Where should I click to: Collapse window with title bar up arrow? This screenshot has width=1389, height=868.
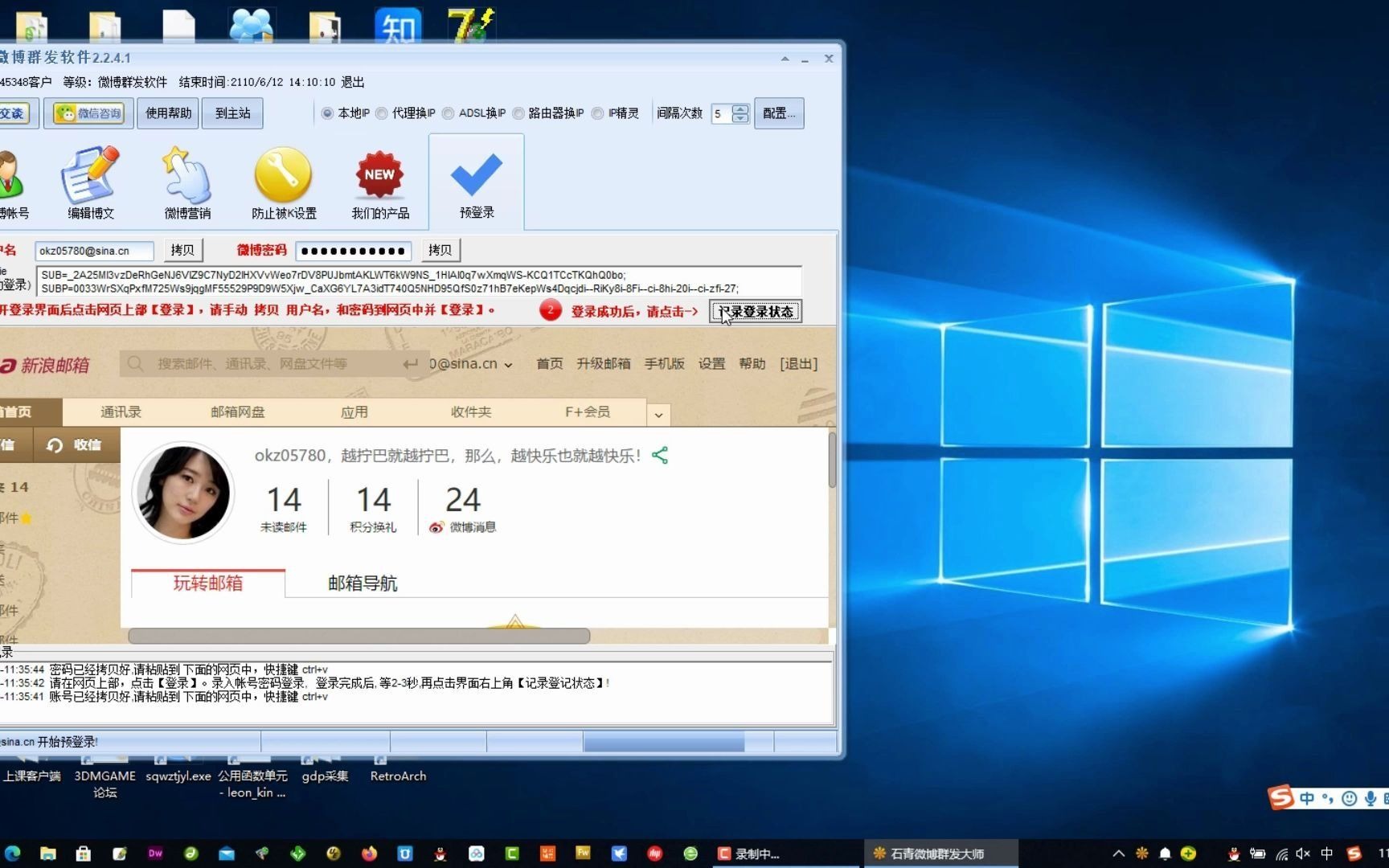tap(785, 59)
